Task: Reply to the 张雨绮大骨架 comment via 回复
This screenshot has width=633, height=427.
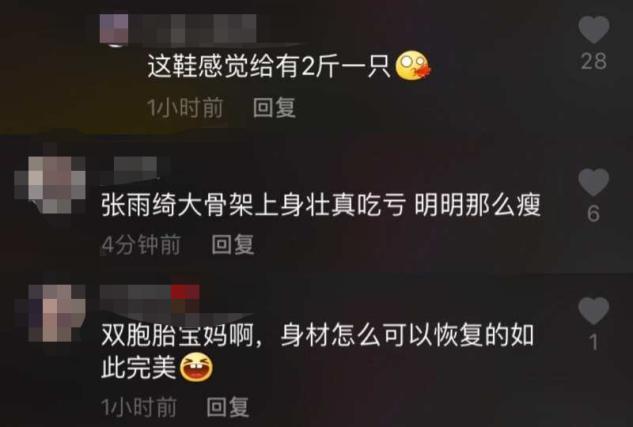Action: click(233, 245)
